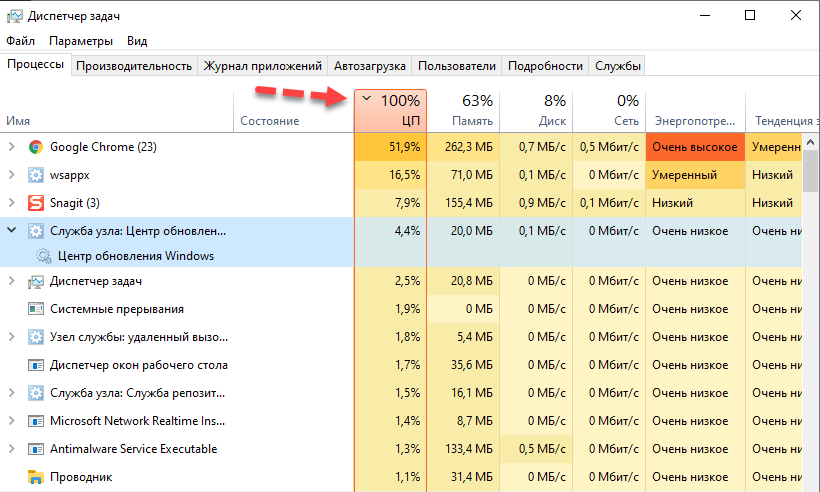The height and width of the screenshot is (492, 820).
Task: Click the wsappx gear icon
Action: (x=36, y=175)
